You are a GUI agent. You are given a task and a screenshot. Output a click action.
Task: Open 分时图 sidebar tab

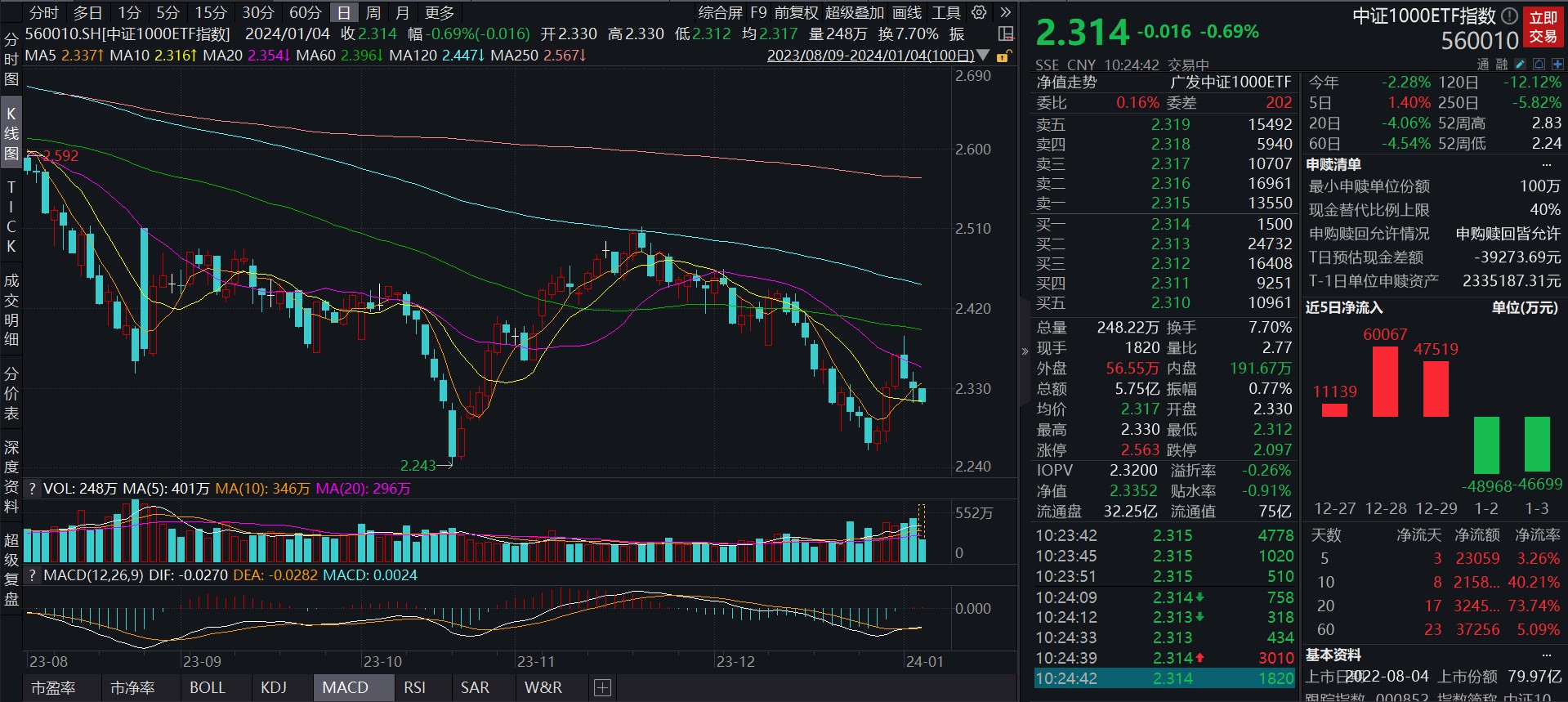[x=11, y=59]
